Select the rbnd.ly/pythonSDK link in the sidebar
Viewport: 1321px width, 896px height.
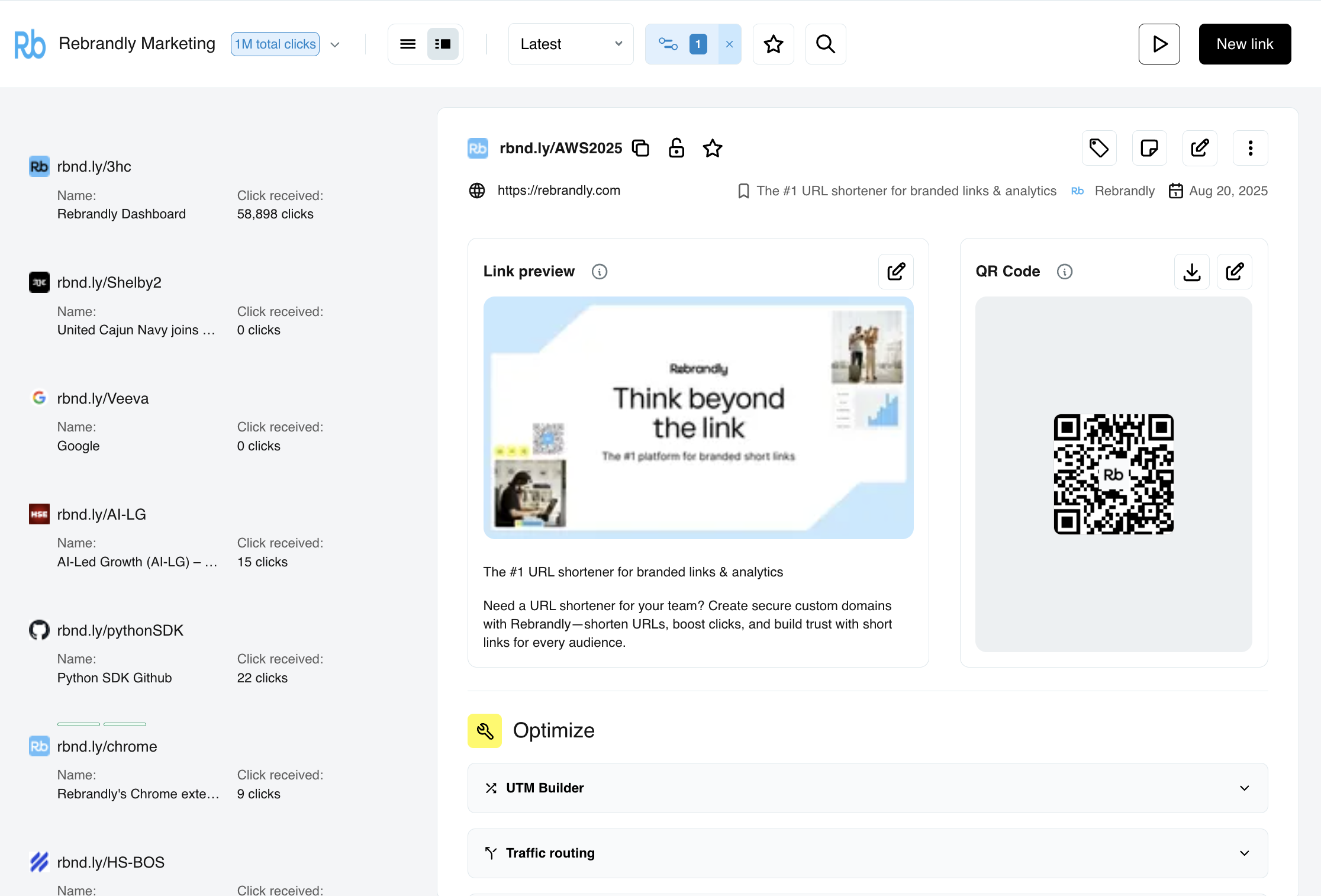point(120,630)
